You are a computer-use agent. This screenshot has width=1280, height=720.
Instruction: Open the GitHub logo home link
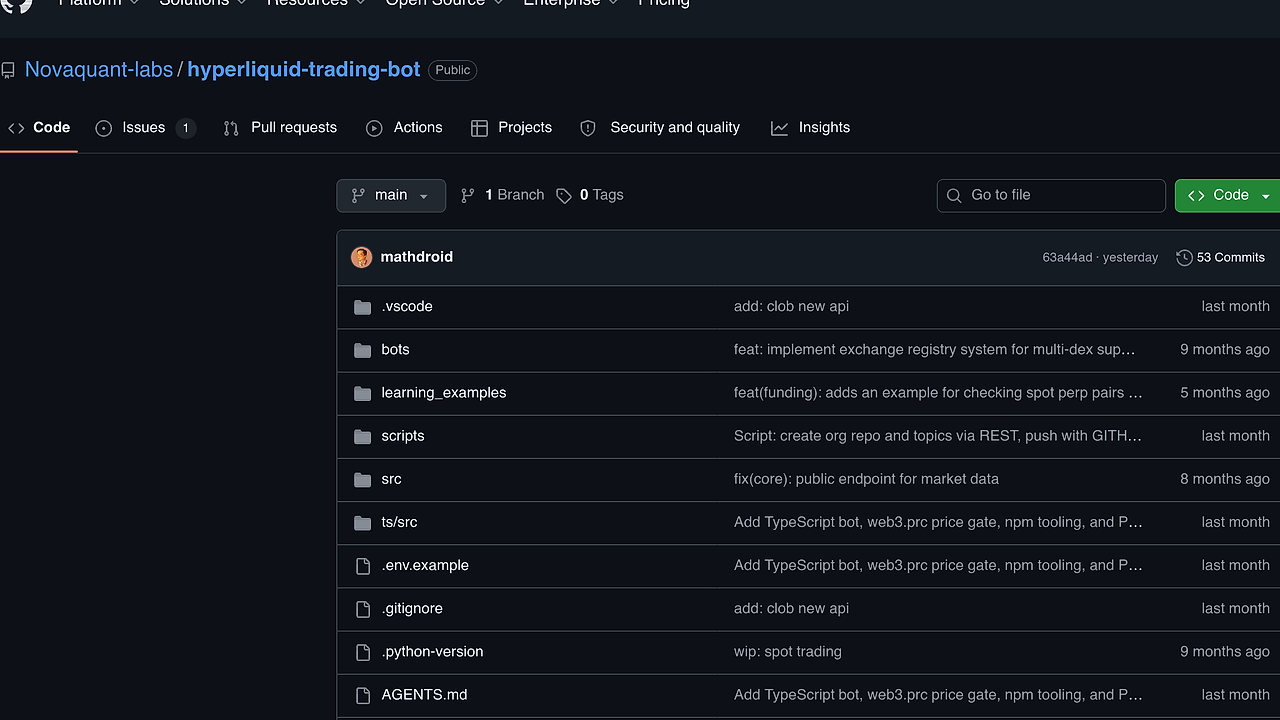pyautogui.click(x=17, y=4)
